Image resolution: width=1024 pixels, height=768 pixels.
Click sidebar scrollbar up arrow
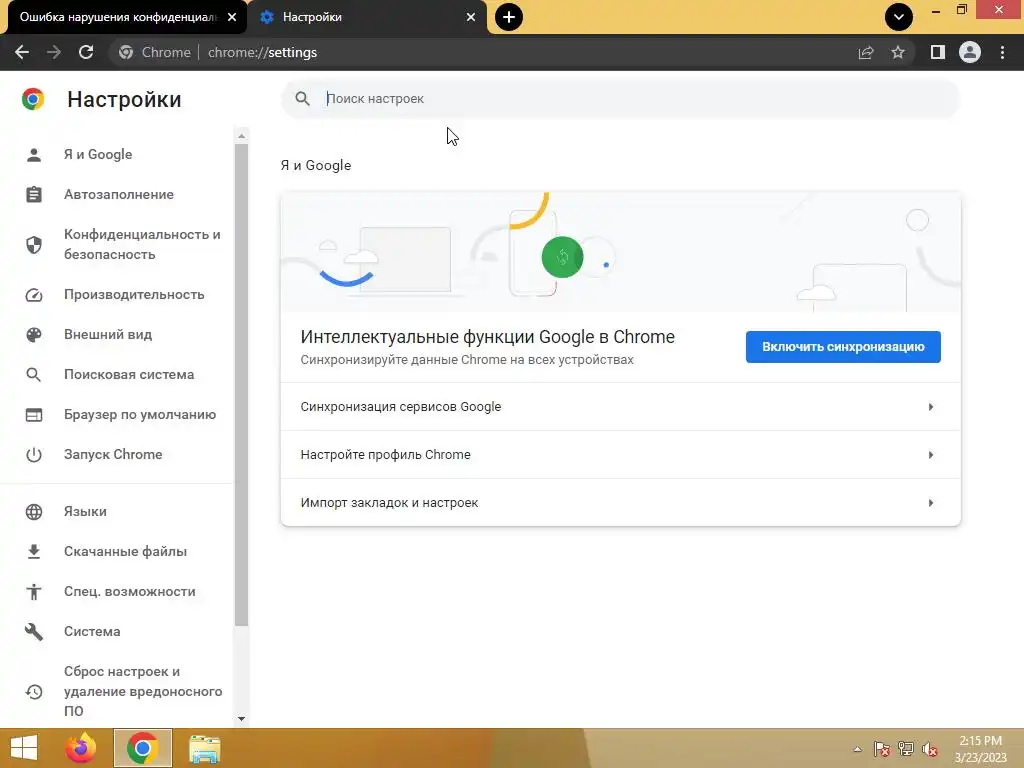[242, 136]
